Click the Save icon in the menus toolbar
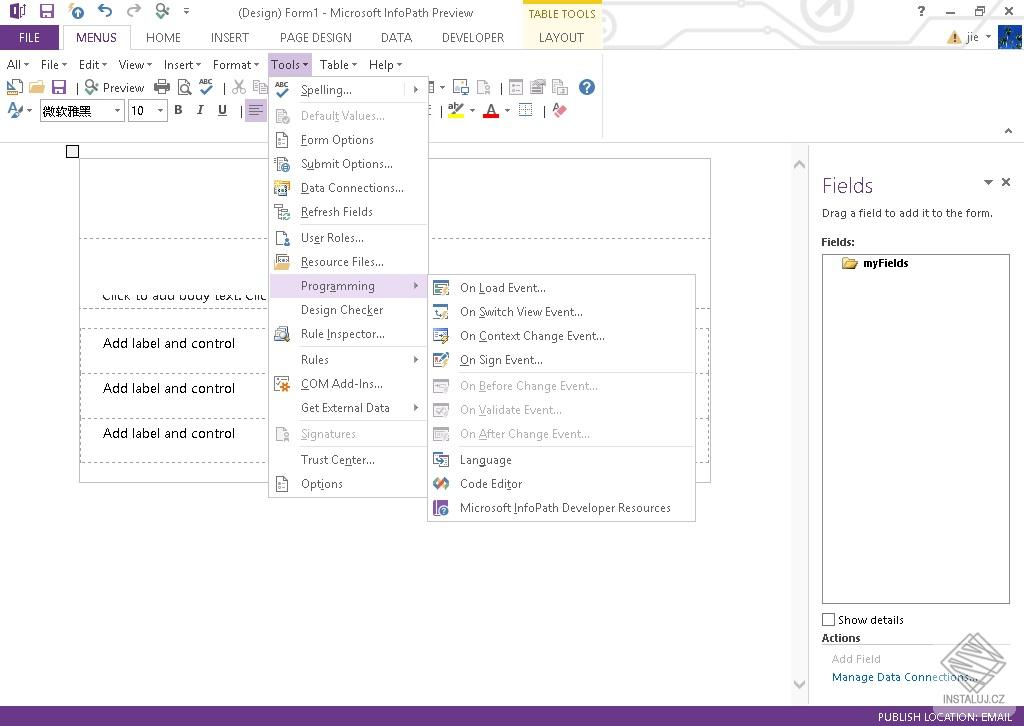Screen dimensions: 1024x726 pyautogui.click(x=59, y=87)
